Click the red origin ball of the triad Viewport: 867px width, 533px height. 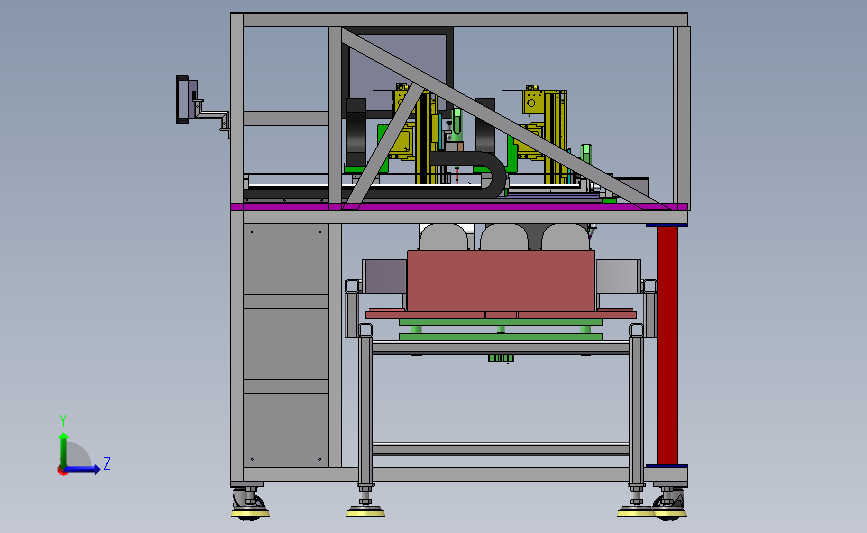click(62, 471)
